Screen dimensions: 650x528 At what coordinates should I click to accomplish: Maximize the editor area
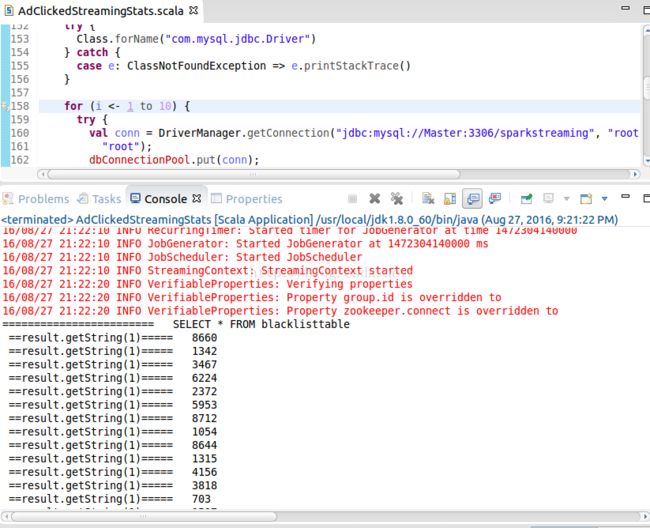pyautogui.click(x=646, y=10)
